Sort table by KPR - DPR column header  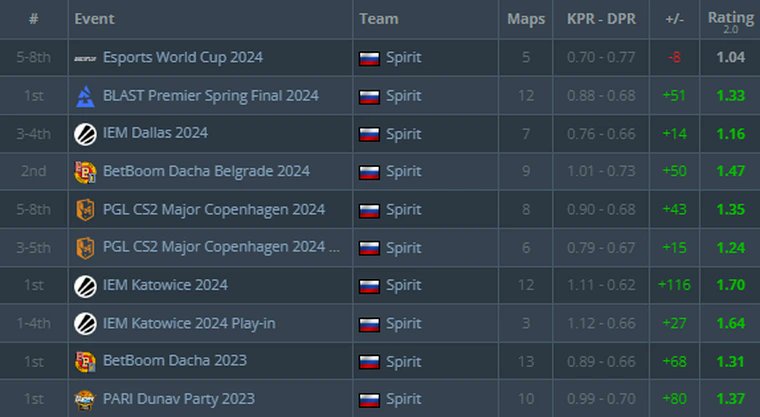tap(601, 19)
